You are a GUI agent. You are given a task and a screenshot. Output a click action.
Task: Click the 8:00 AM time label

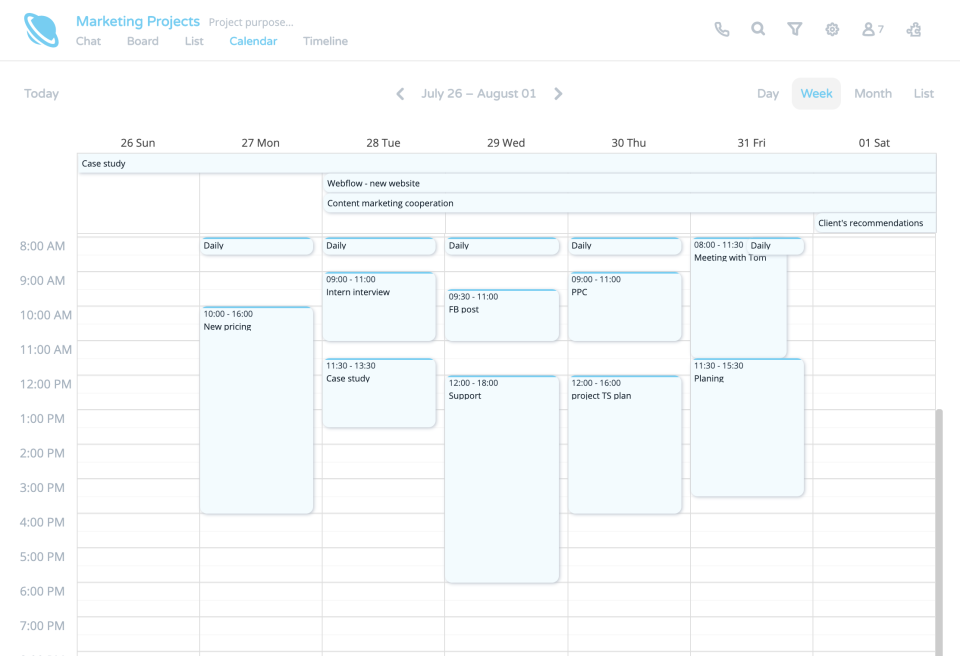tap(42, 246)
